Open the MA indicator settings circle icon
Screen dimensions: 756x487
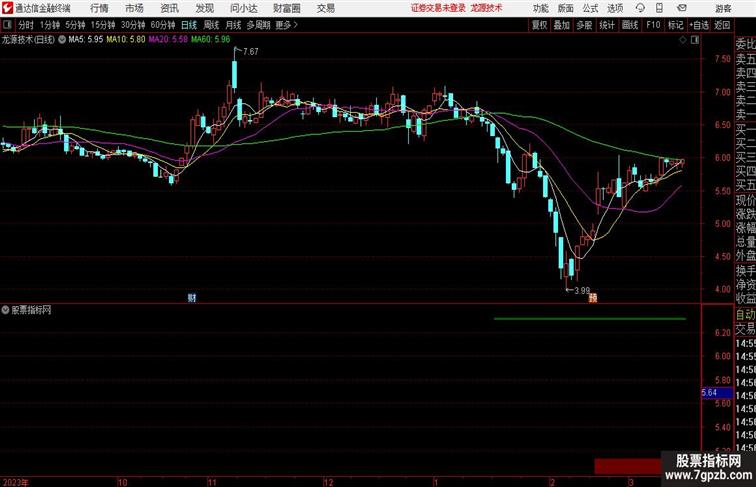(x=62, y=40)
